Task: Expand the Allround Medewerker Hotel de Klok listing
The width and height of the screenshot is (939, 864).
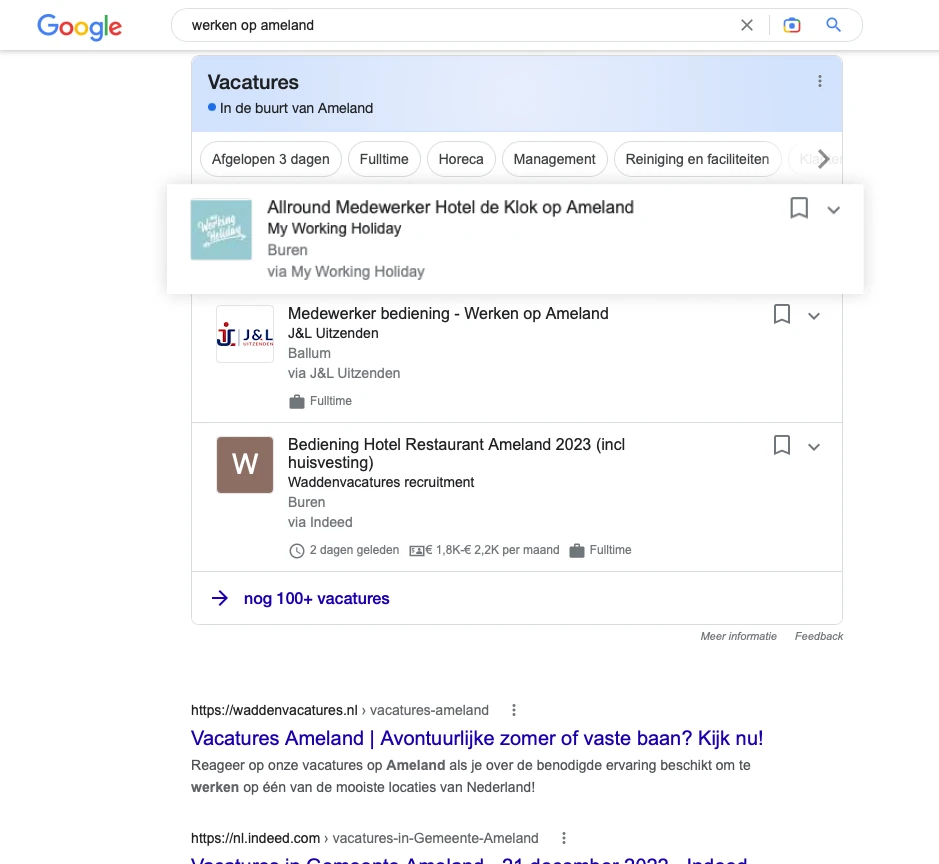Action: pos(834,210)
